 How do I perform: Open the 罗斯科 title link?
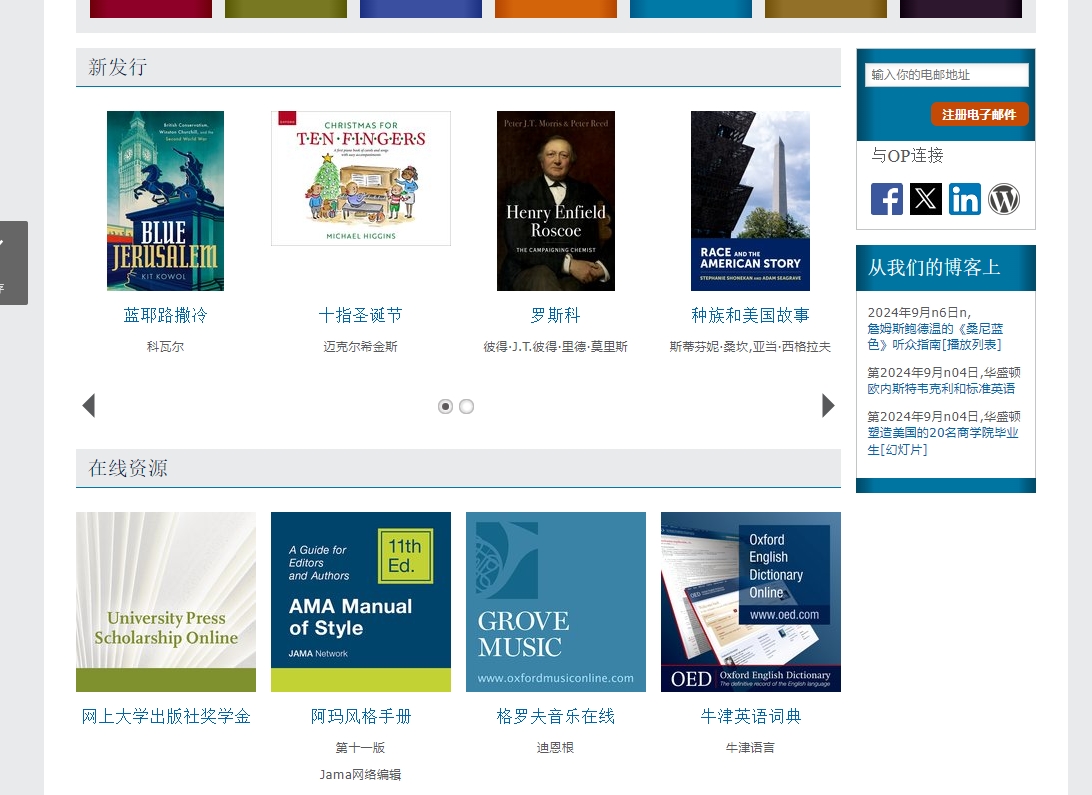click(555, 315)
